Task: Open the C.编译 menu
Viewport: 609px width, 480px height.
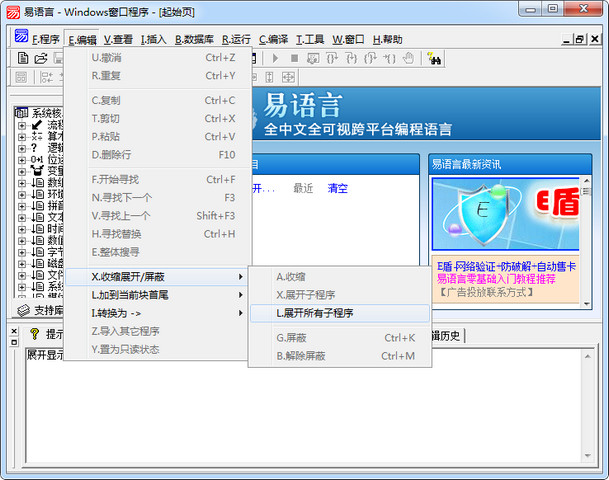Action: (273, 39)
